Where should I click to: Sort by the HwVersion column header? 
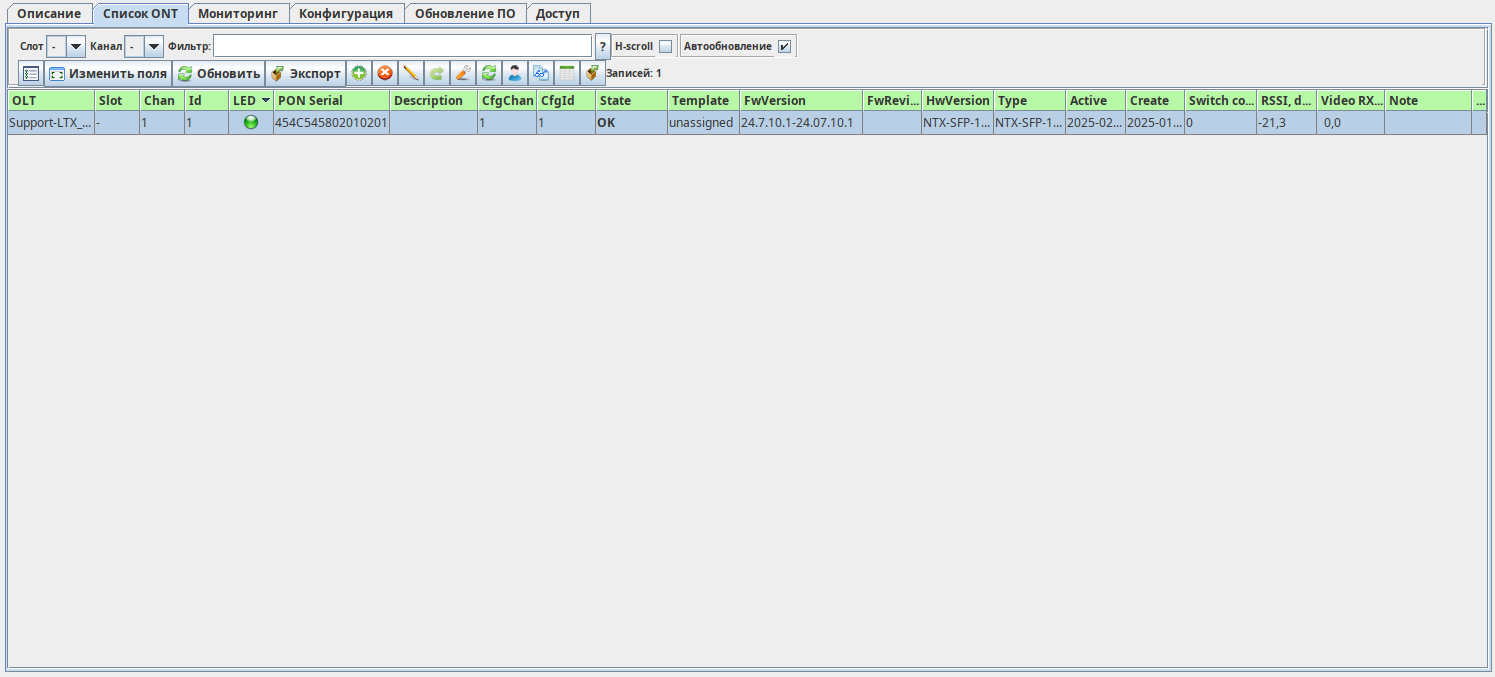pyautogui.click(x=958, y=100)
